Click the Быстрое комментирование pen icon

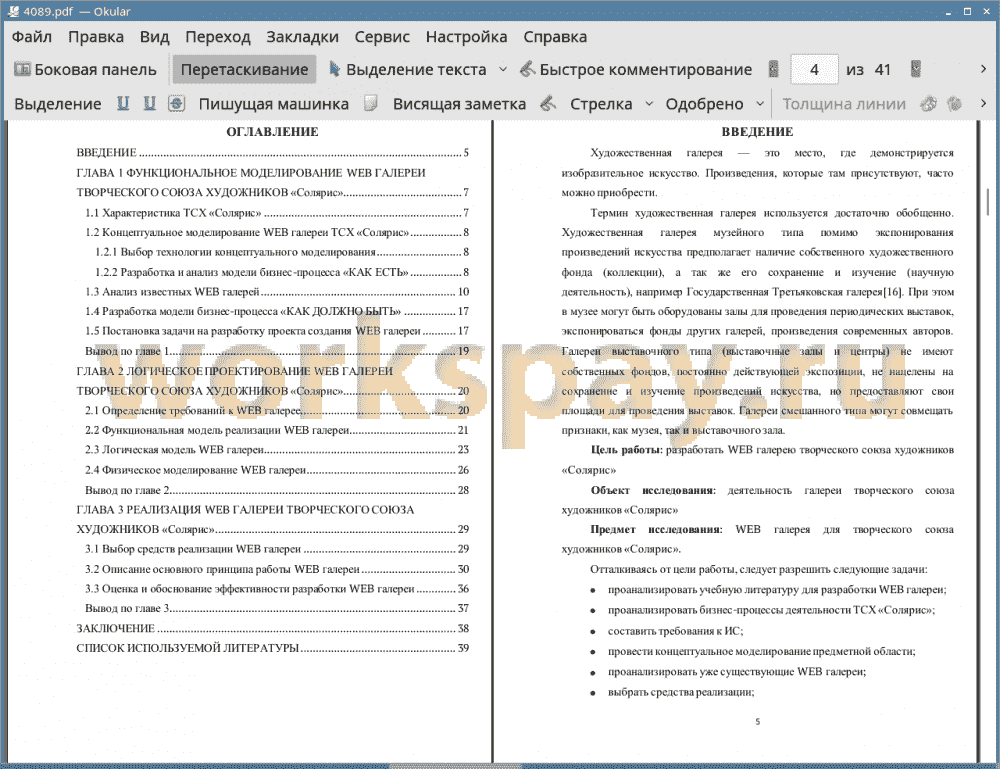(x=527, y=69)
